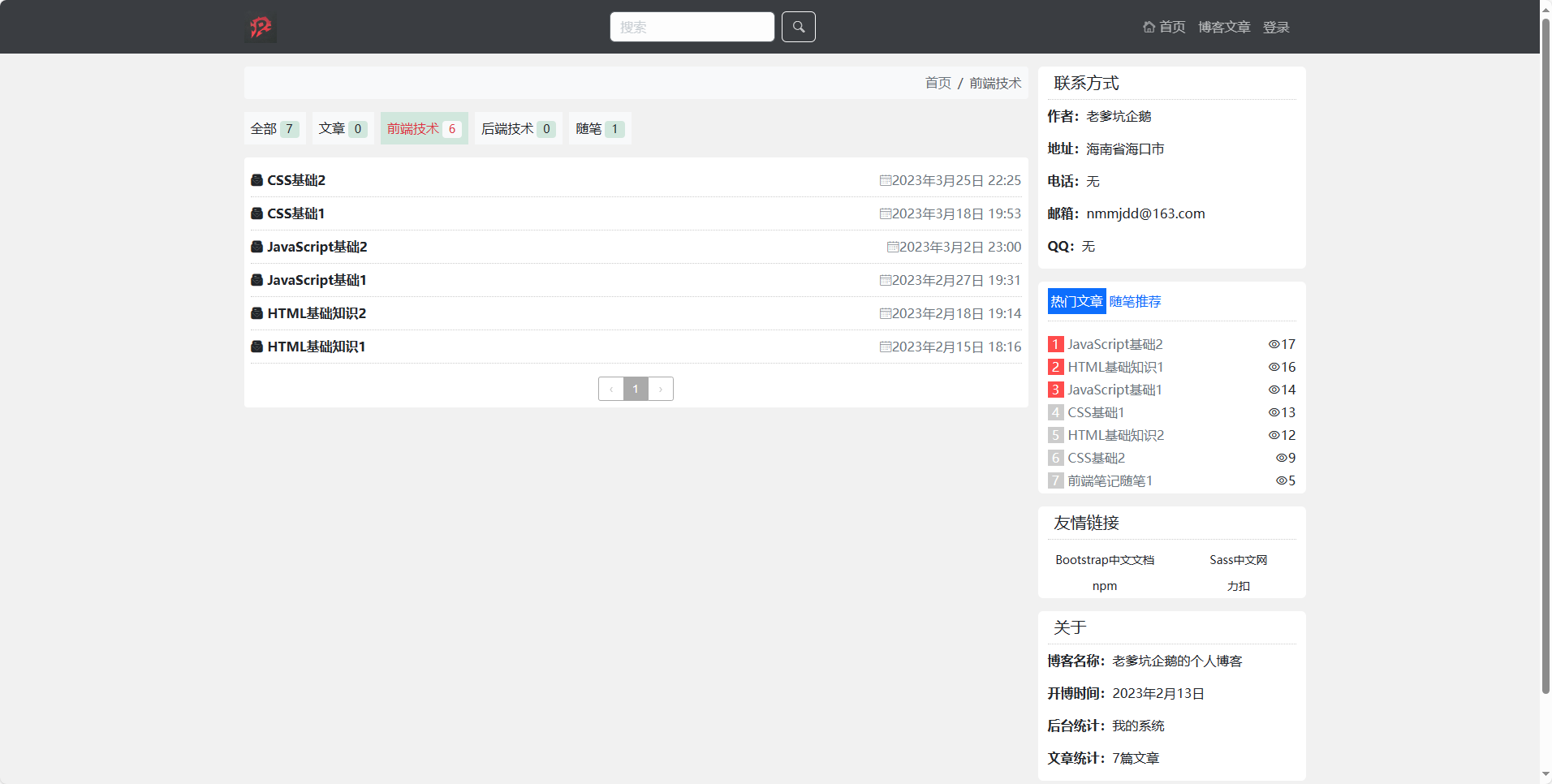Screen dimensions: 1552x784
Task: Open article JavaScript基础1 in the list
Action: 317,280
